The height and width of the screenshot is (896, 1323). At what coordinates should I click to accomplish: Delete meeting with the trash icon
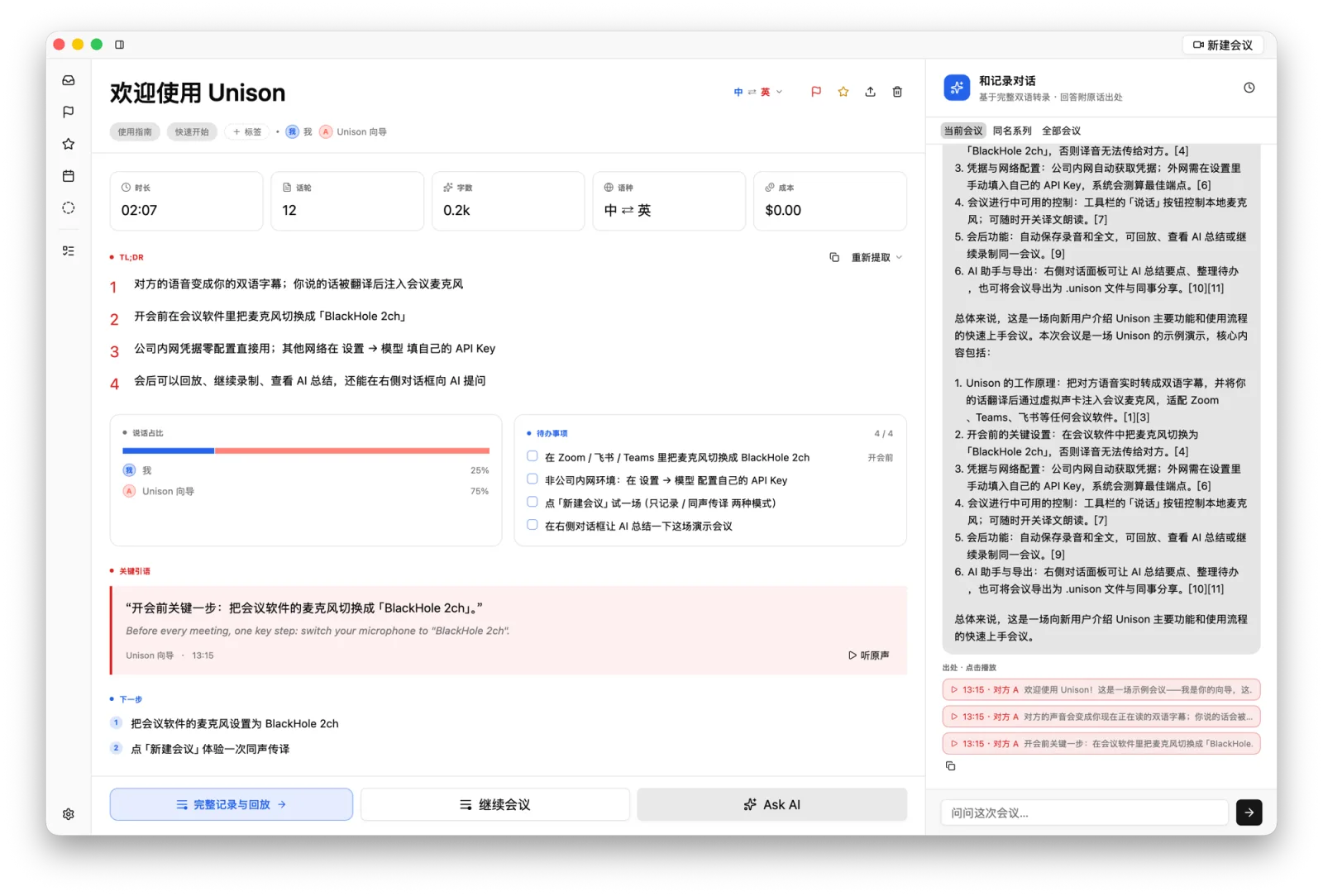coord(897,92)
